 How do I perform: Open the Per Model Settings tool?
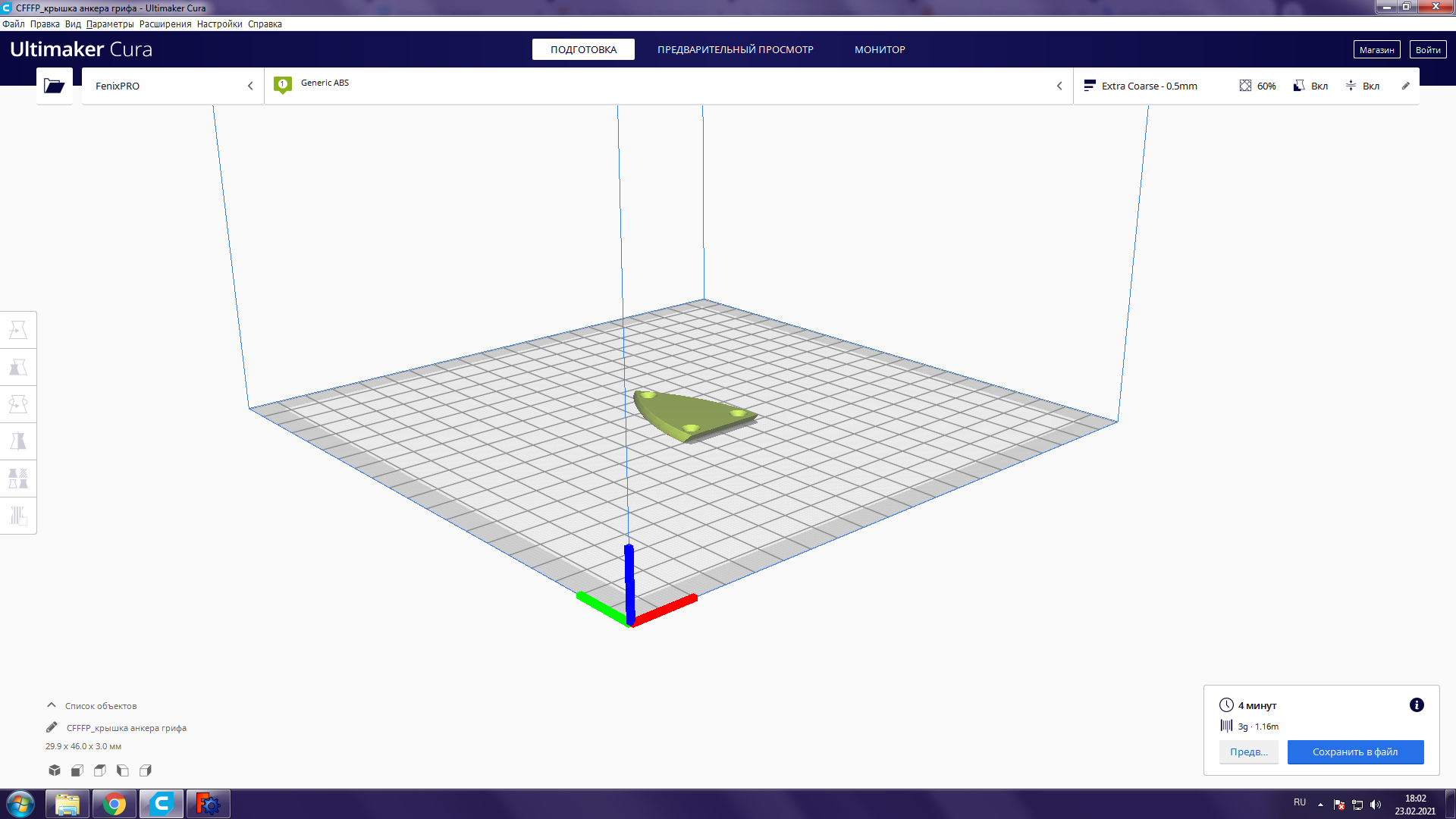coord(18,479)
